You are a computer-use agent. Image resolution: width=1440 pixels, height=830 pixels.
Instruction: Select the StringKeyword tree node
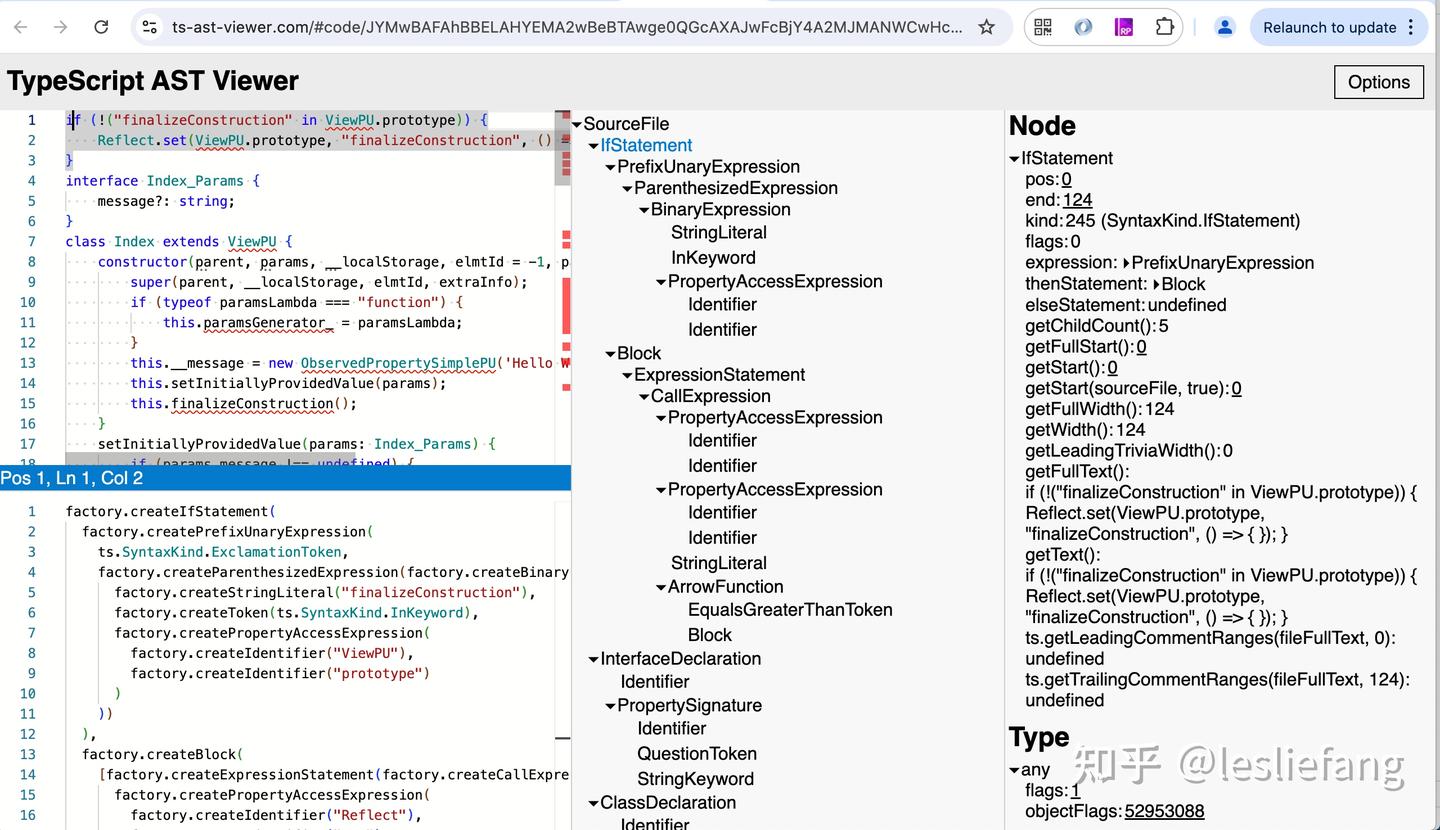pos(696,779)
